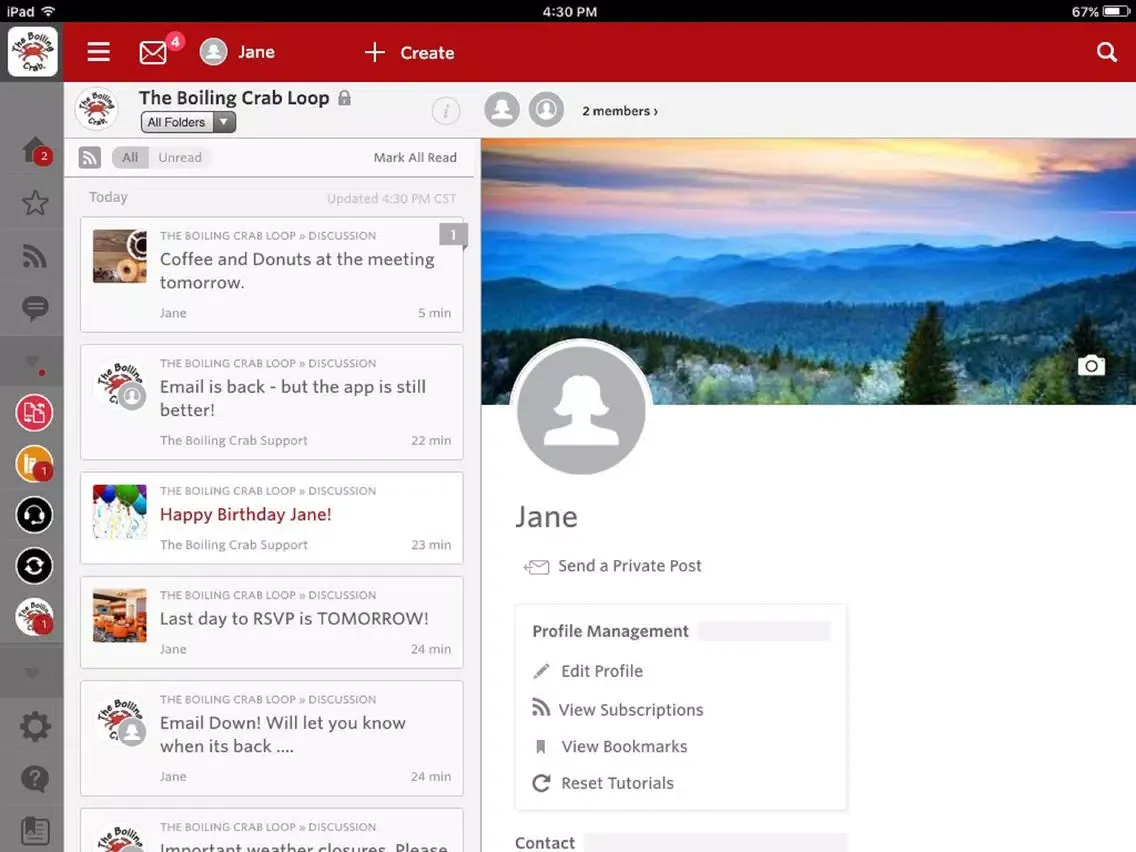
Task: Open the All Folders dropdown
Action: pos(188,122)
